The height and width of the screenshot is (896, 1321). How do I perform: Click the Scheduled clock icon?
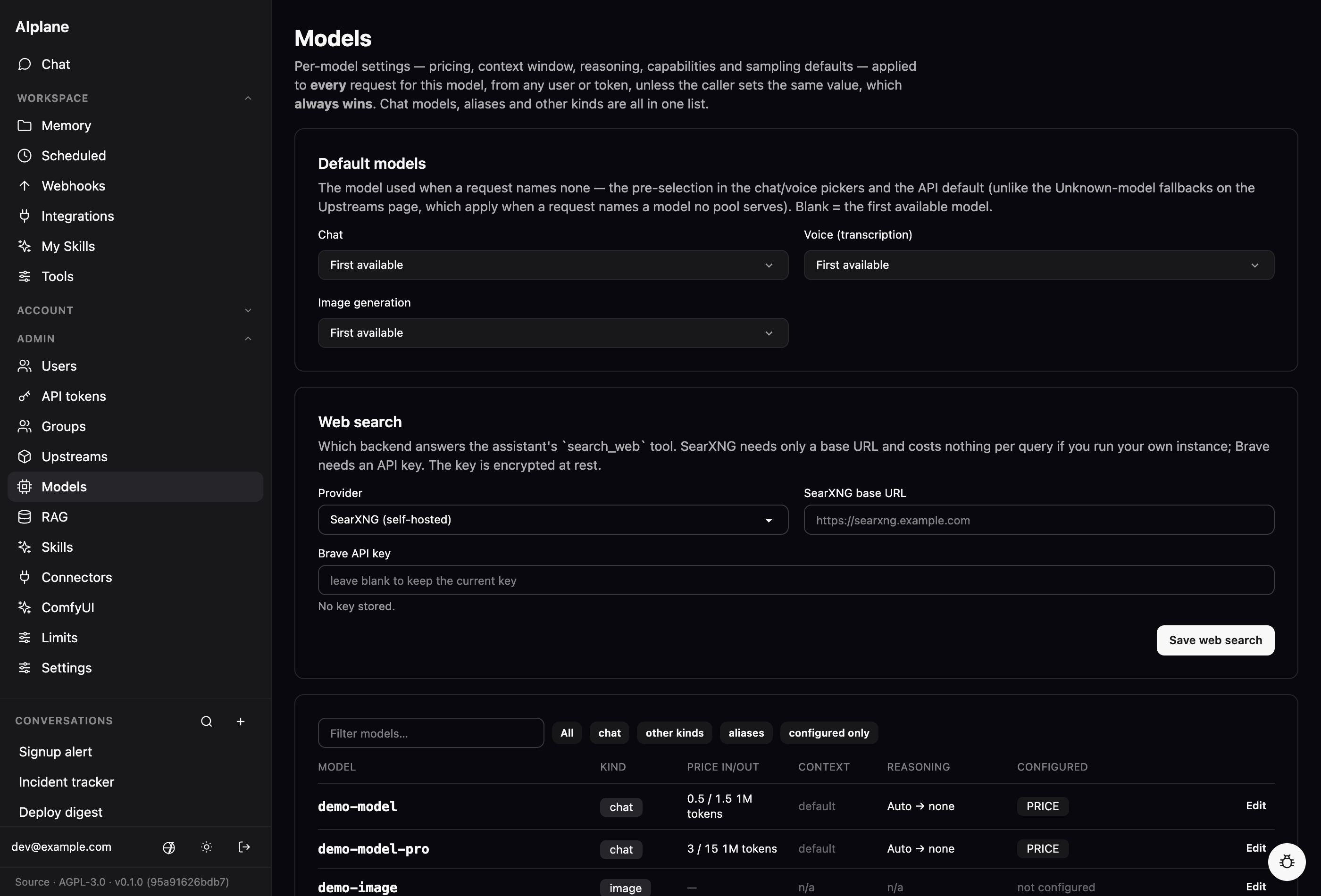click(25, 156)
